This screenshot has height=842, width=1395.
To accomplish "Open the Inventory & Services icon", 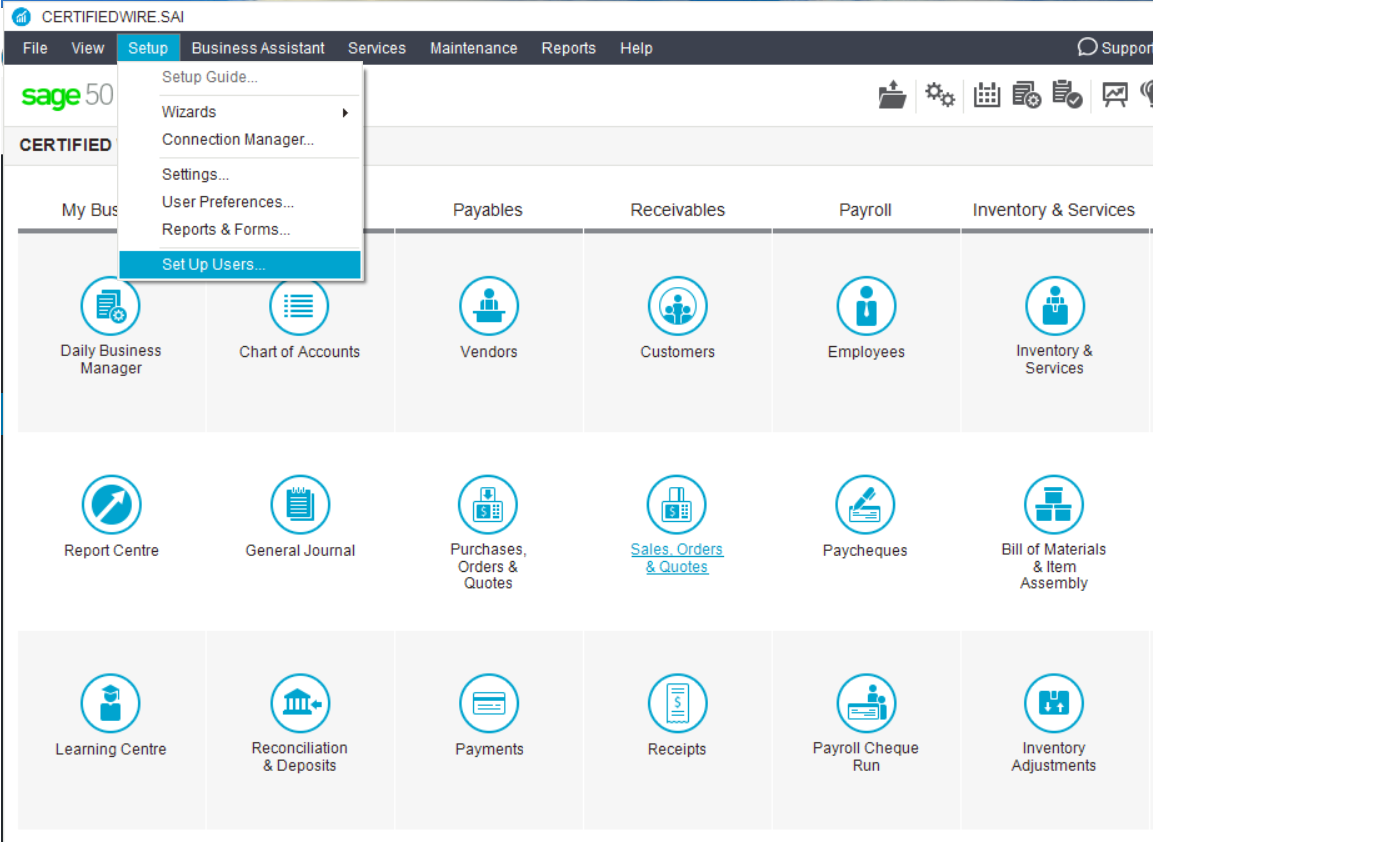I will pyautogui.click(x=1054, y=306).
